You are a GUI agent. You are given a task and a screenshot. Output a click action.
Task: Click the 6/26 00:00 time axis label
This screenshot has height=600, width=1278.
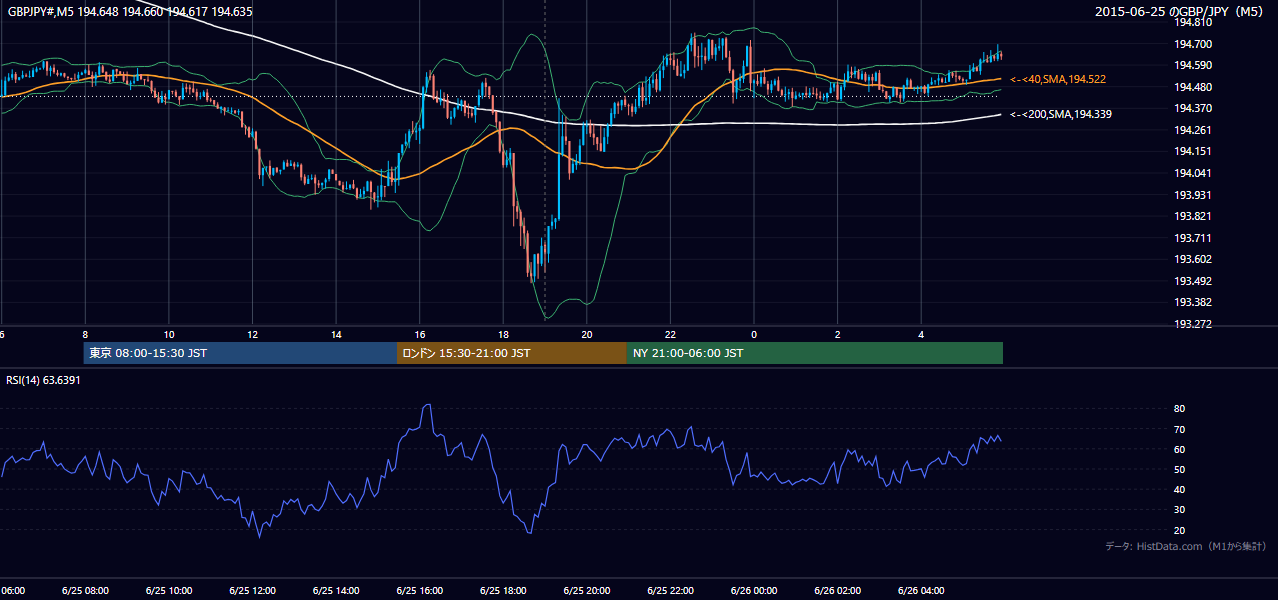click(754, 591)
